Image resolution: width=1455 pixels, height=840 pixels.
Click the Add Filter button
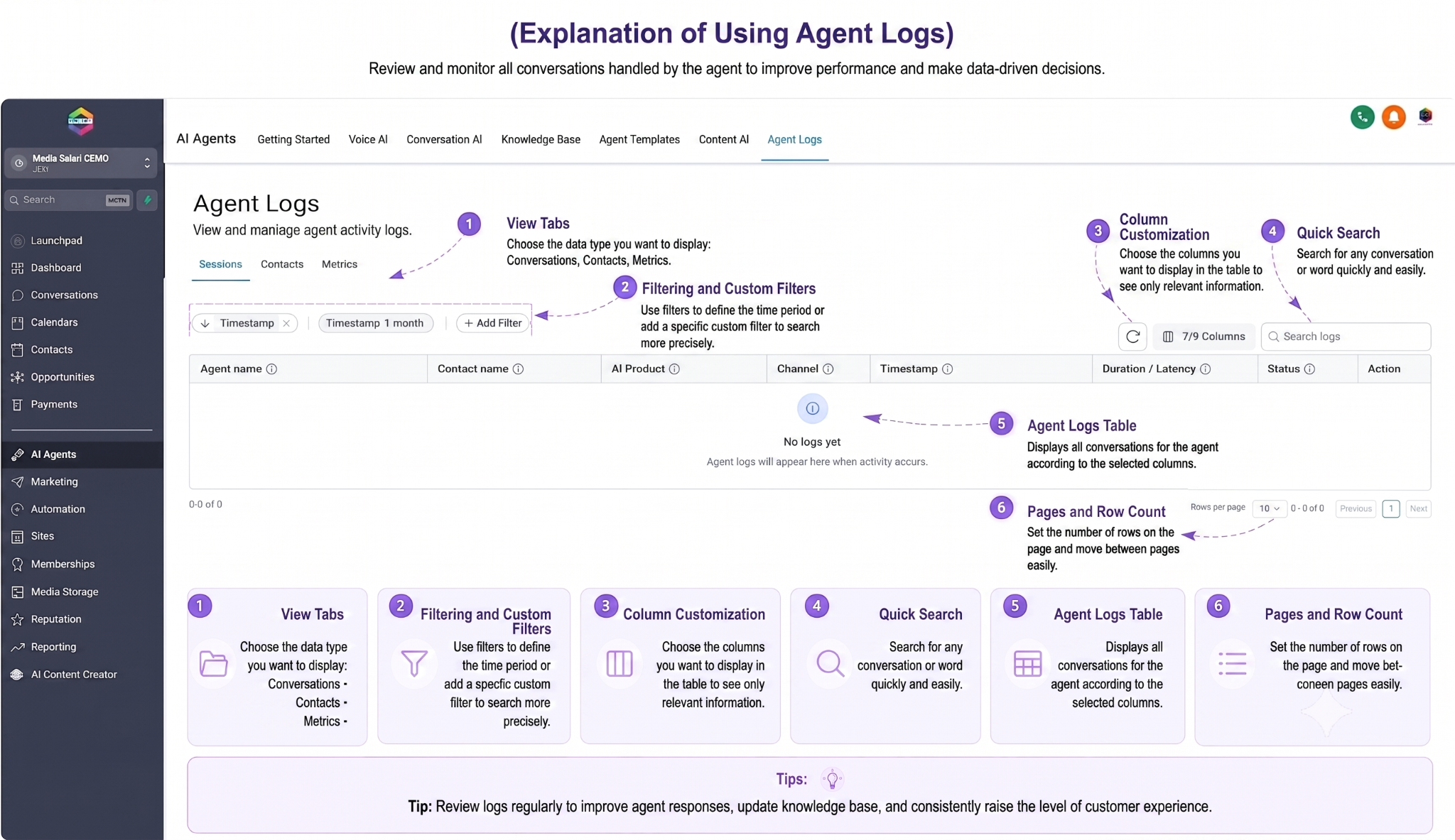tap(493, 323)
